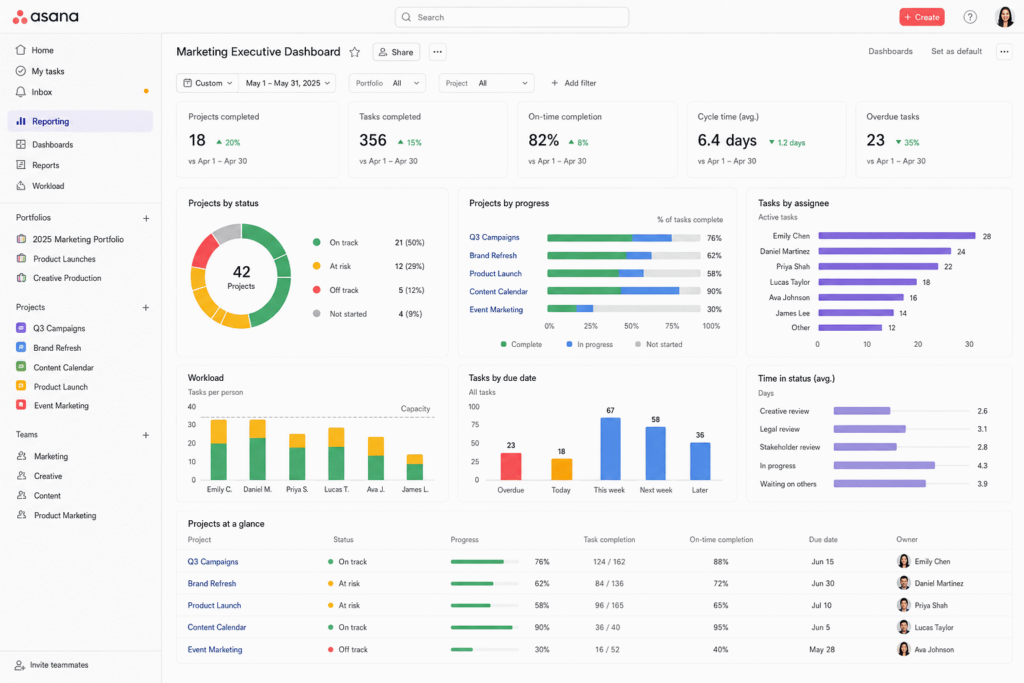Open the Reporting section in sidebar

(x=80, y=121)
